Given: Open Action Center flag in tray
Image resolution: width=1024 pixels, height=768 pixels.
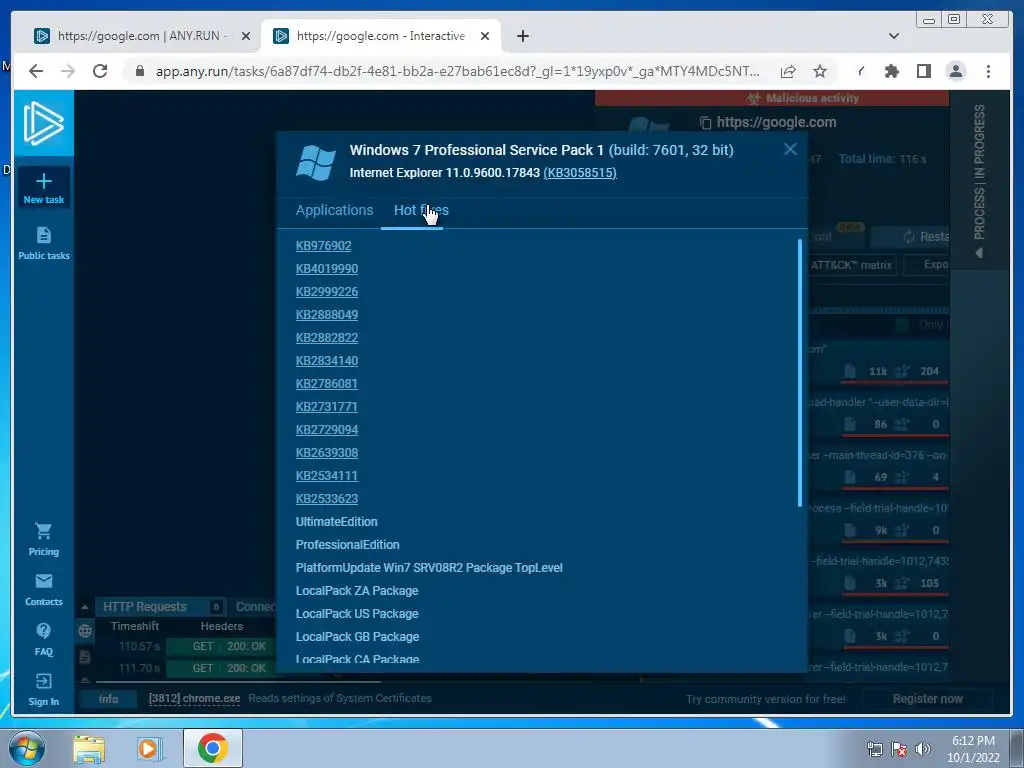Looking at the screenshot, I should click(x=899, y=749).
